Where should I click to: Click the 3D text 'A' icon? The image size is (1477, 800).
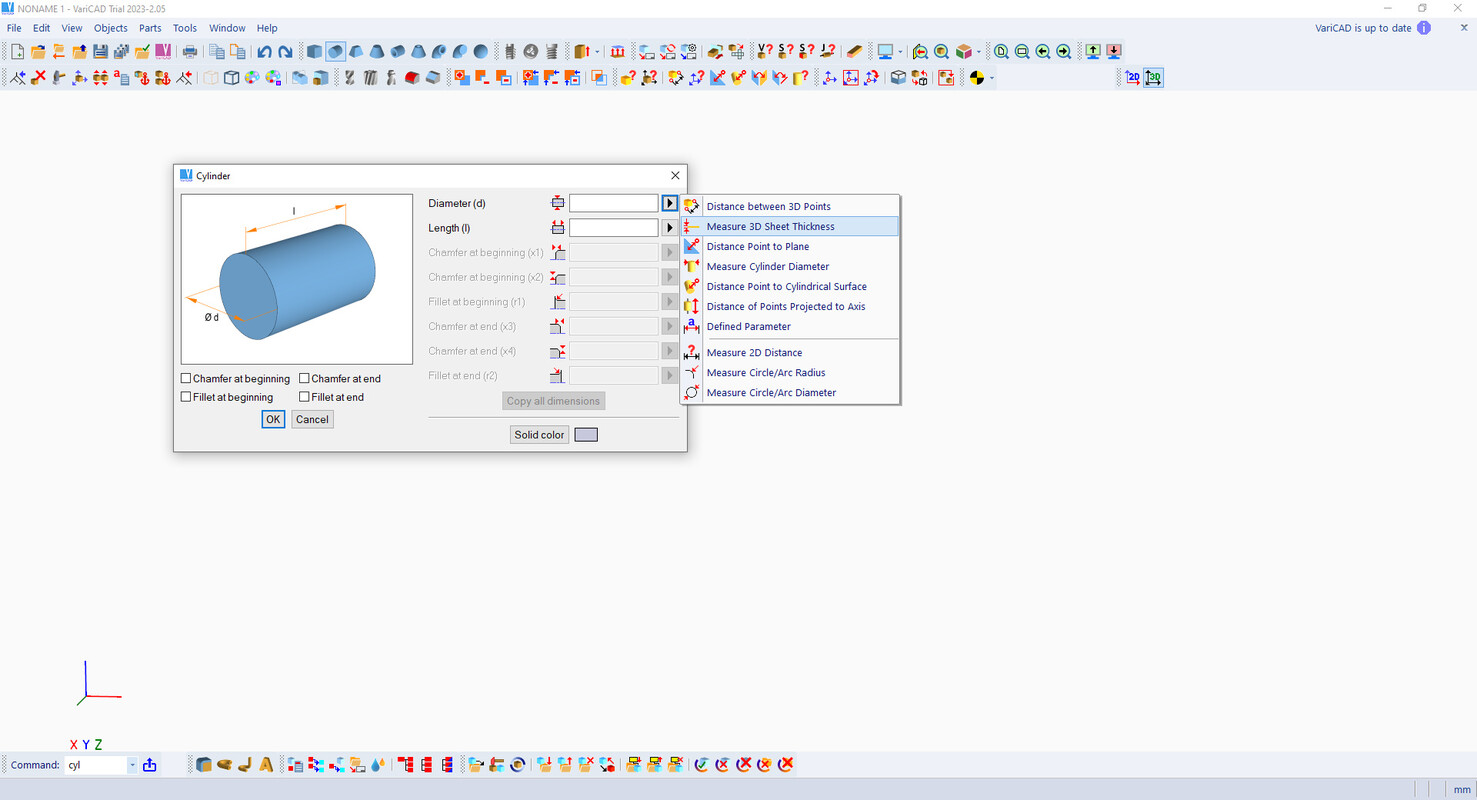click(266, 764)
